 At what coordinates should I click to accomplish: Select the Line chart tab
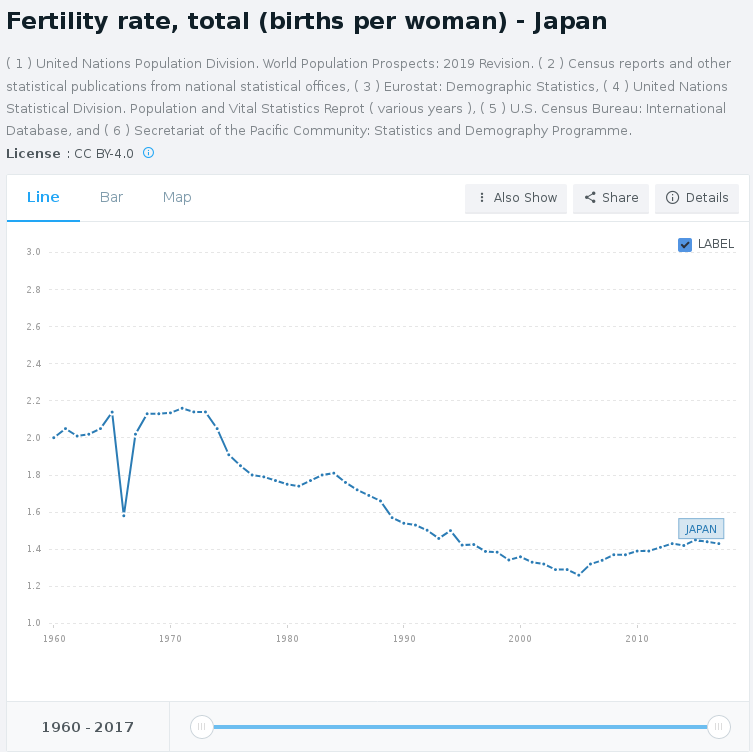[x=43, y=197]
